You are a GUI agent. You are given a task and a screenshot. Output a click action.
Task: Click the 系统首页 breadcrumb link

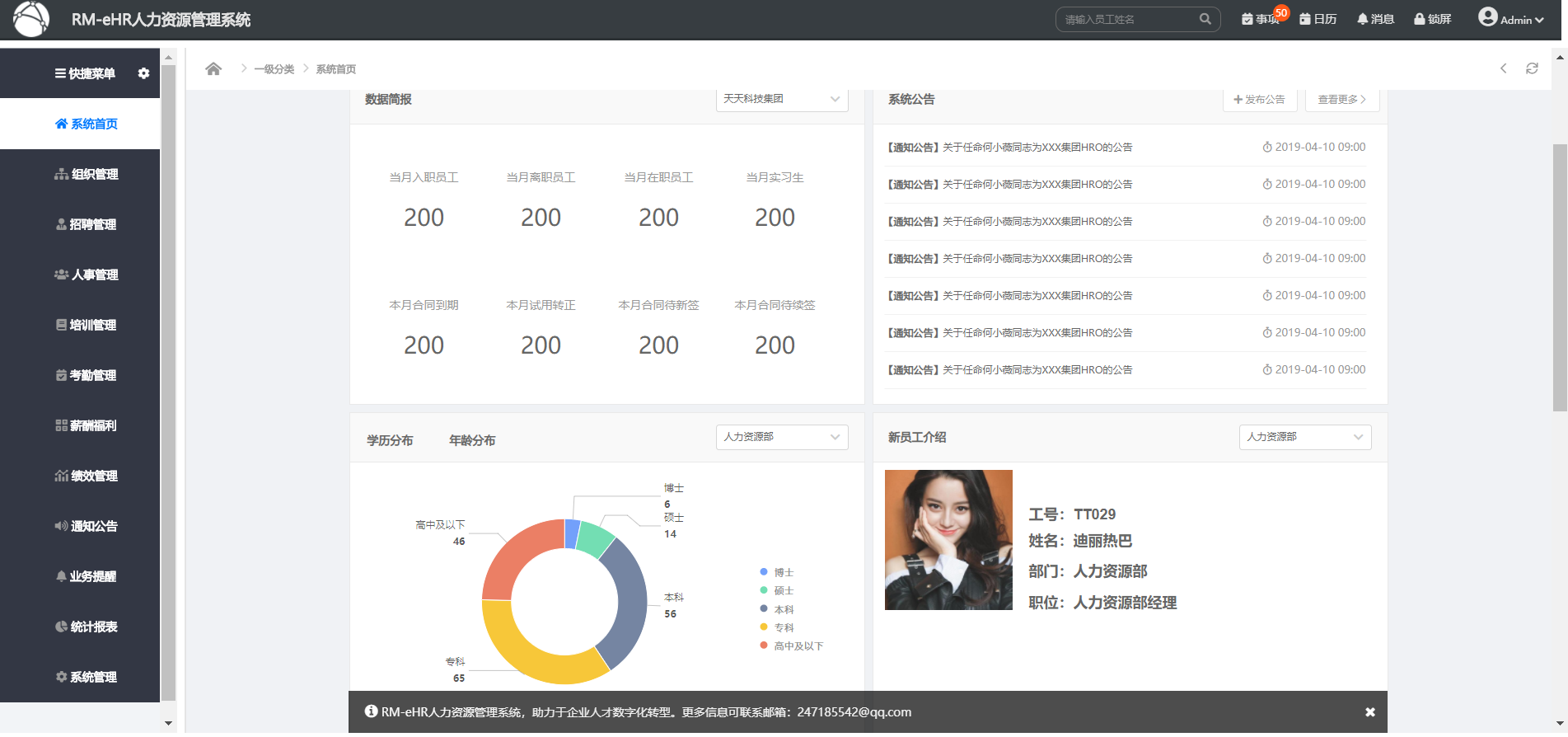tap(336, 69)
